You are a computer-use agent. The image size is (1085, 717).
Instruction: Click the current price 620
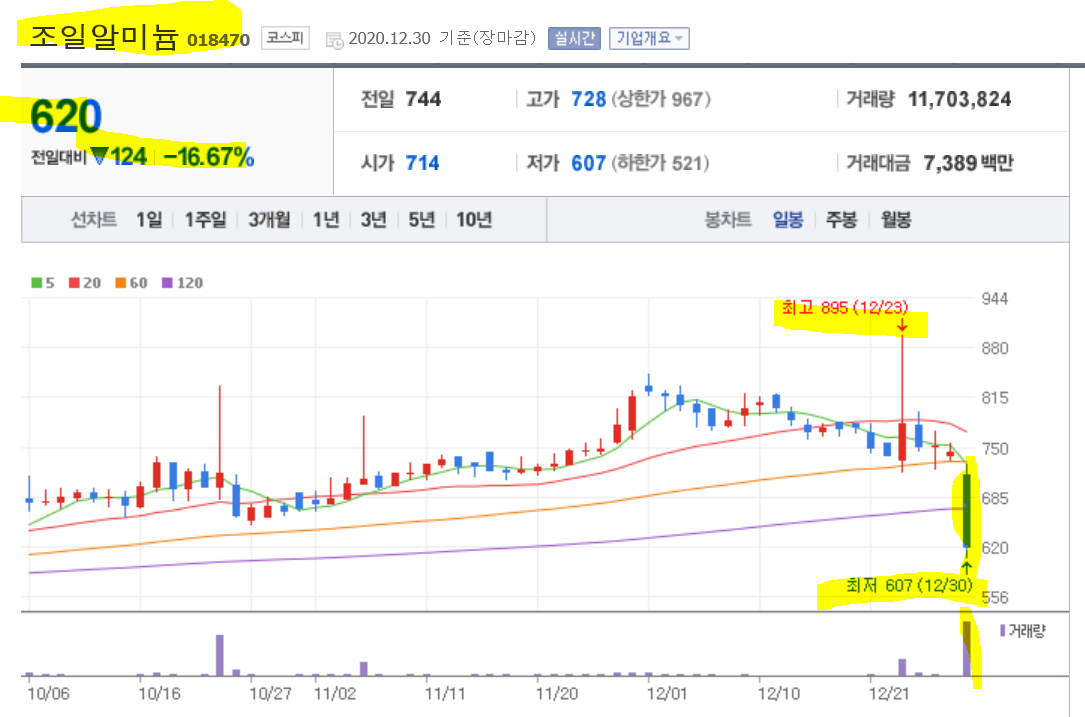coord(66,116)
